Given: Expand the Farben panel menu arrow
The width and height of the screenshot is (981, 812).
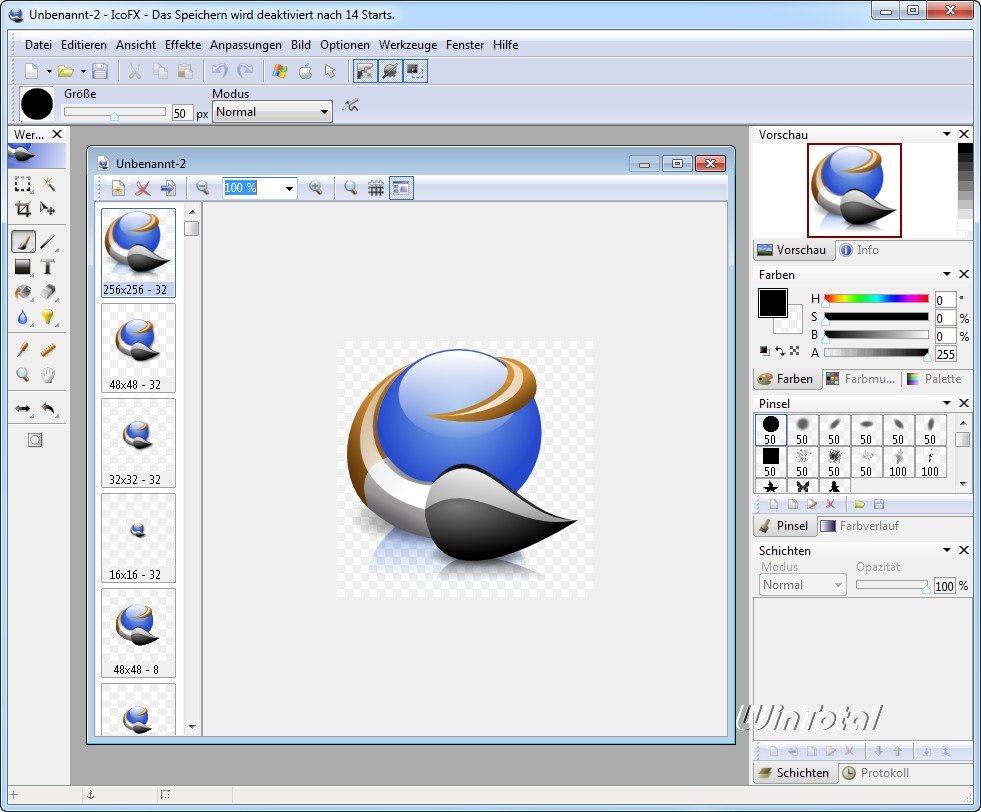Looking at the screenshot, I should [947, 275].
